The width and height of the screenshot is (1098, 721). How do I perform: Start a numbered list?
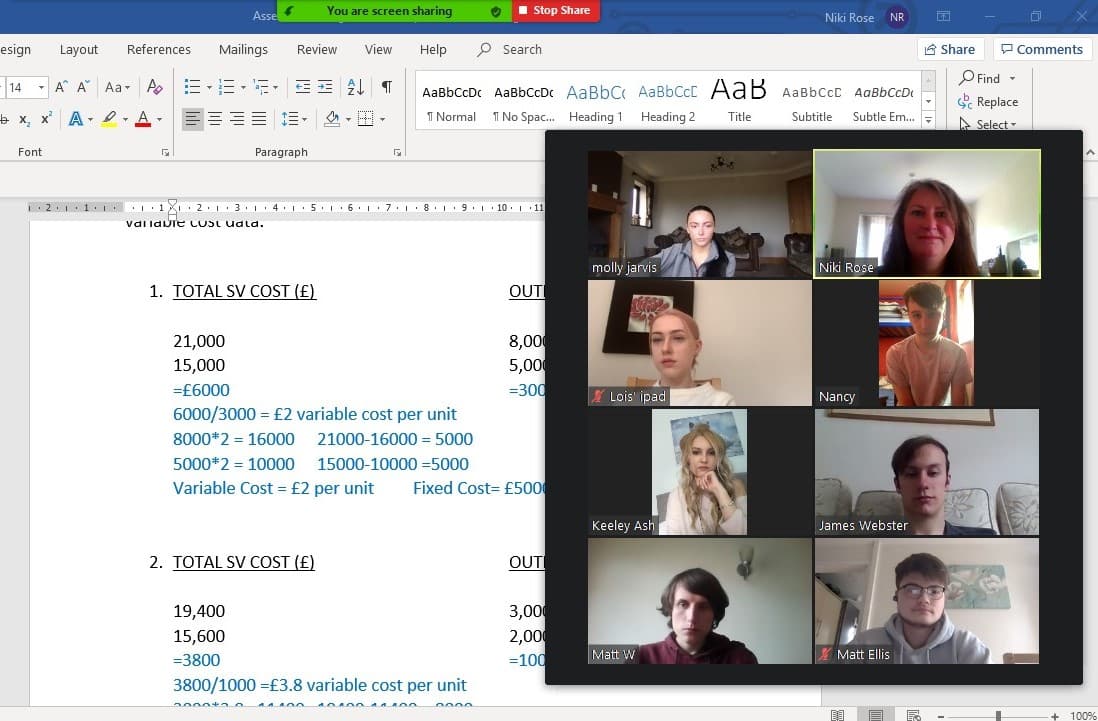point(226,87)
